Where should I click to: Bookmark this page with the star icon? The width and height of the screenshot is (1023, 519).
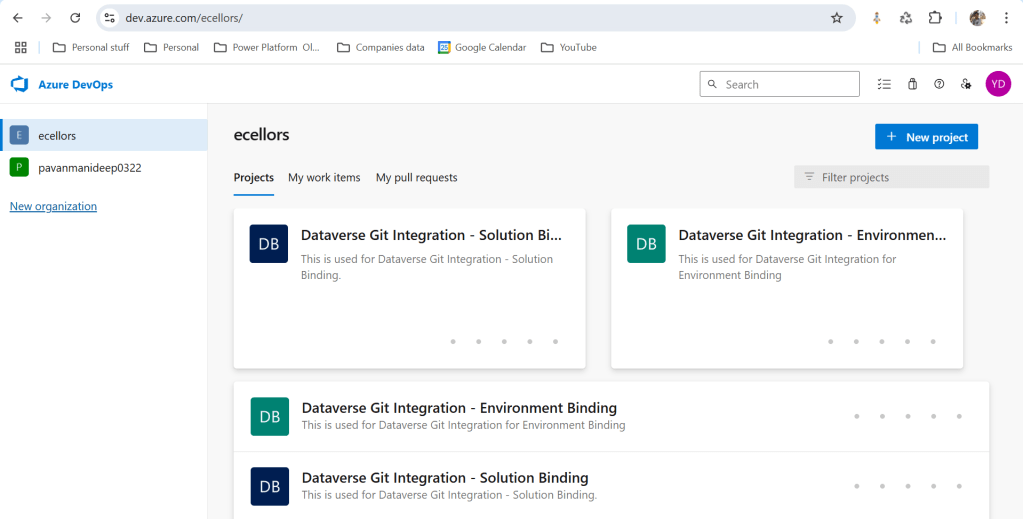click(837, 18)
